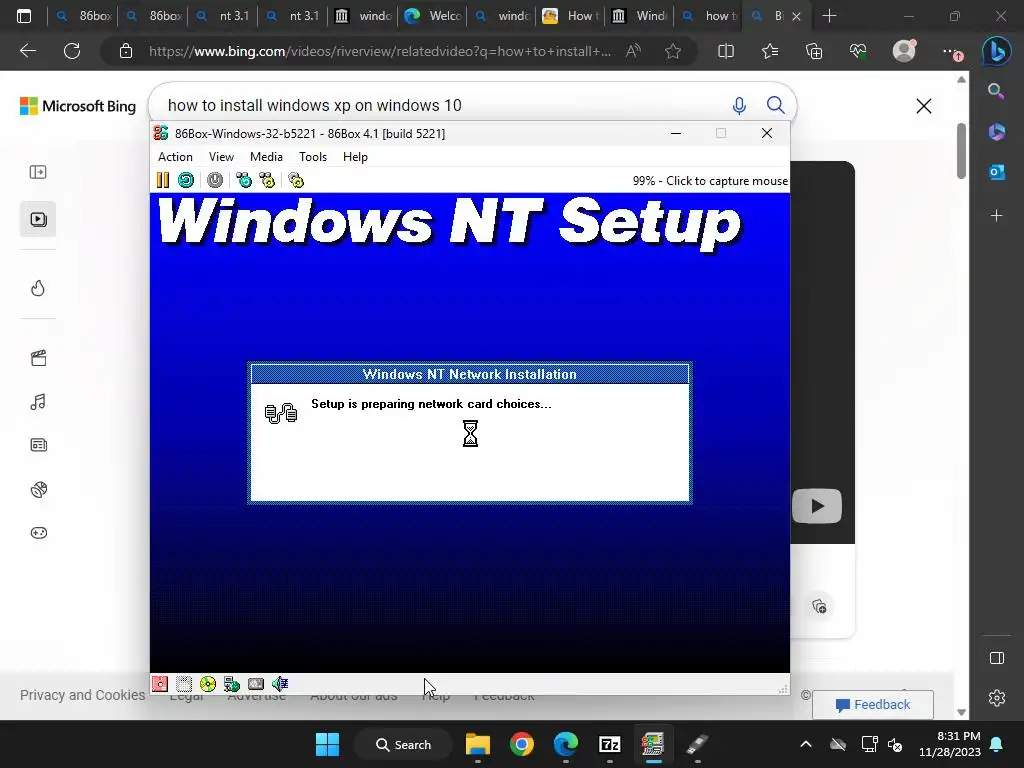Open the Bing sidebar expand panel icon
Viewport: 1024px width, 768px height.
click(x=38, y=172)
